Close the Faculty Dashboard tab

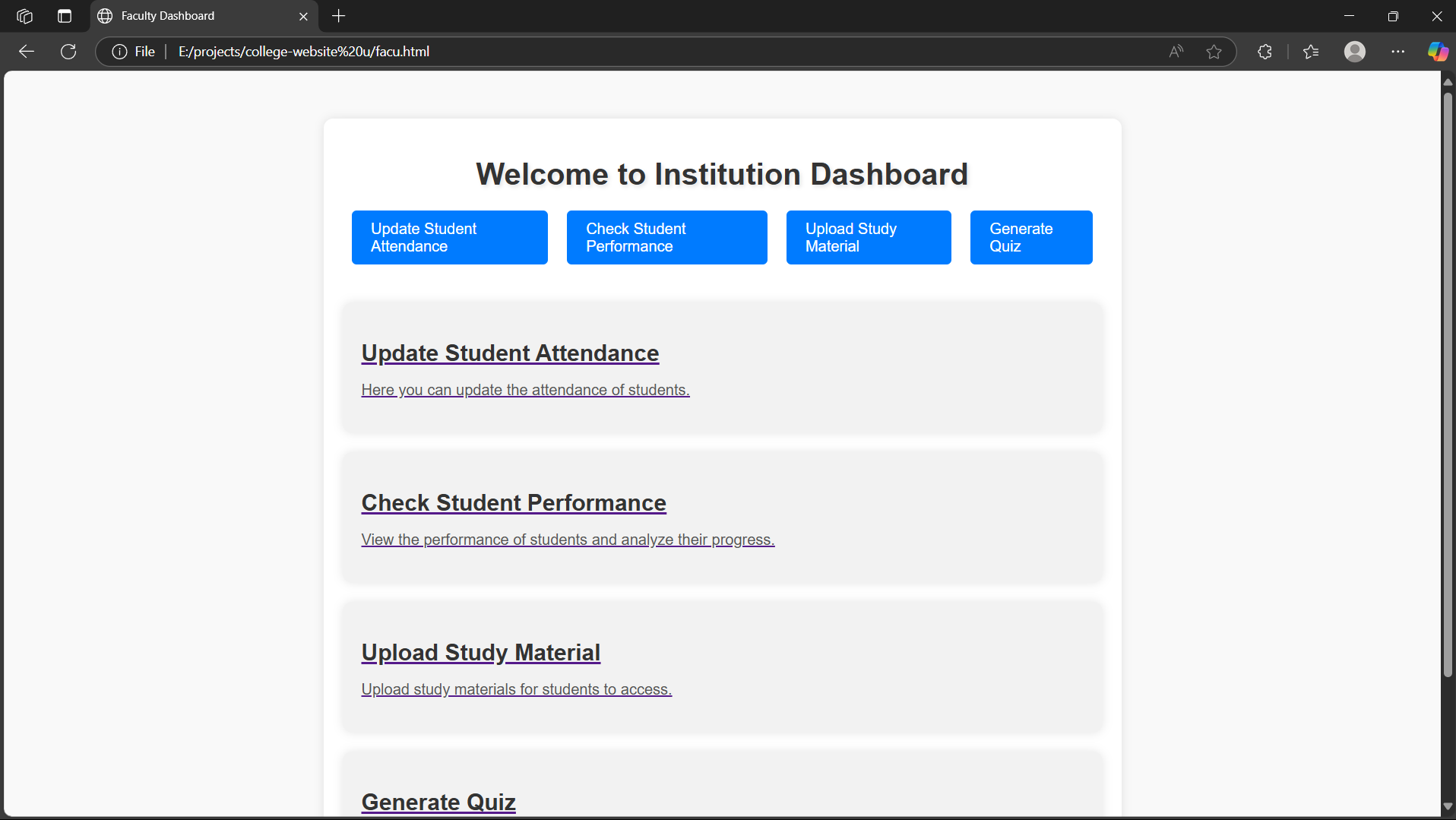(x=303, y=16)
